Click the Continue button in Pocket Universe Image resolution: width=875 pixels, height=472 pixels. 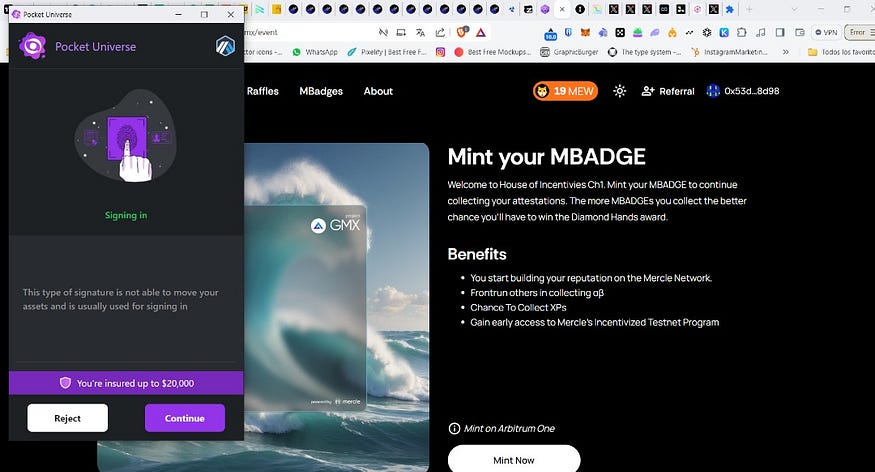pos(185,418)
